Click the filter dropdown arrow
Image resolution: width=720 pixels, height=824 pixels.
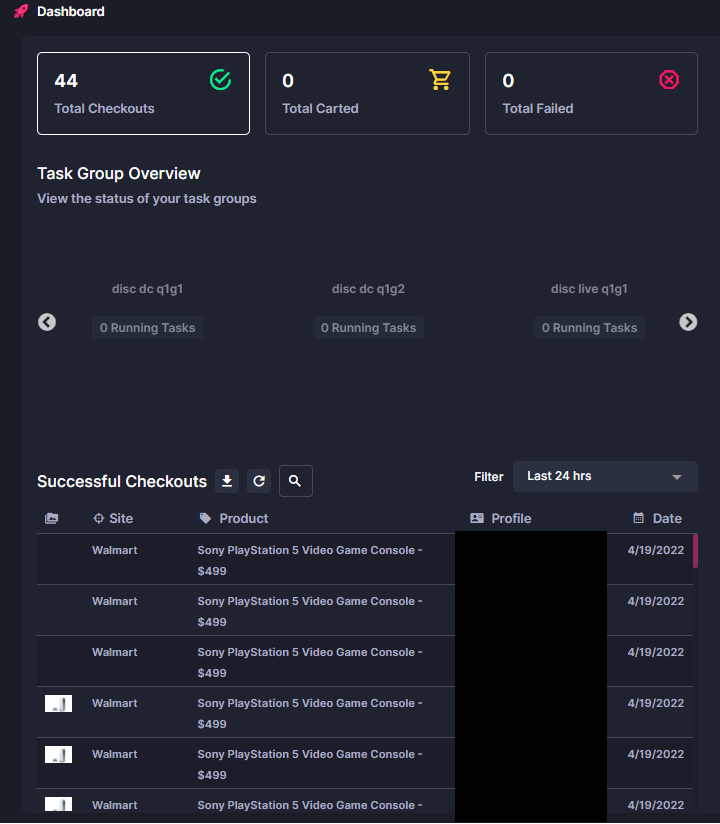pos(677,477)
